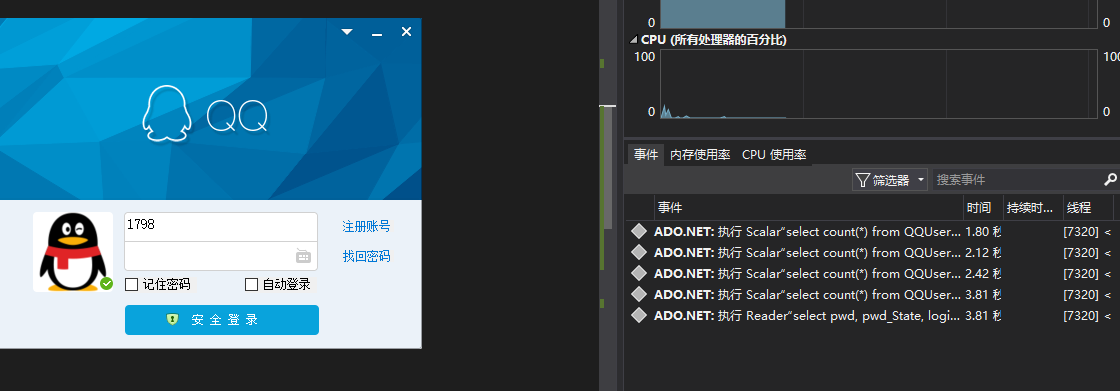Close the QQ login window
Viewport: 1120px width, 391px height.
coord(406,31)
